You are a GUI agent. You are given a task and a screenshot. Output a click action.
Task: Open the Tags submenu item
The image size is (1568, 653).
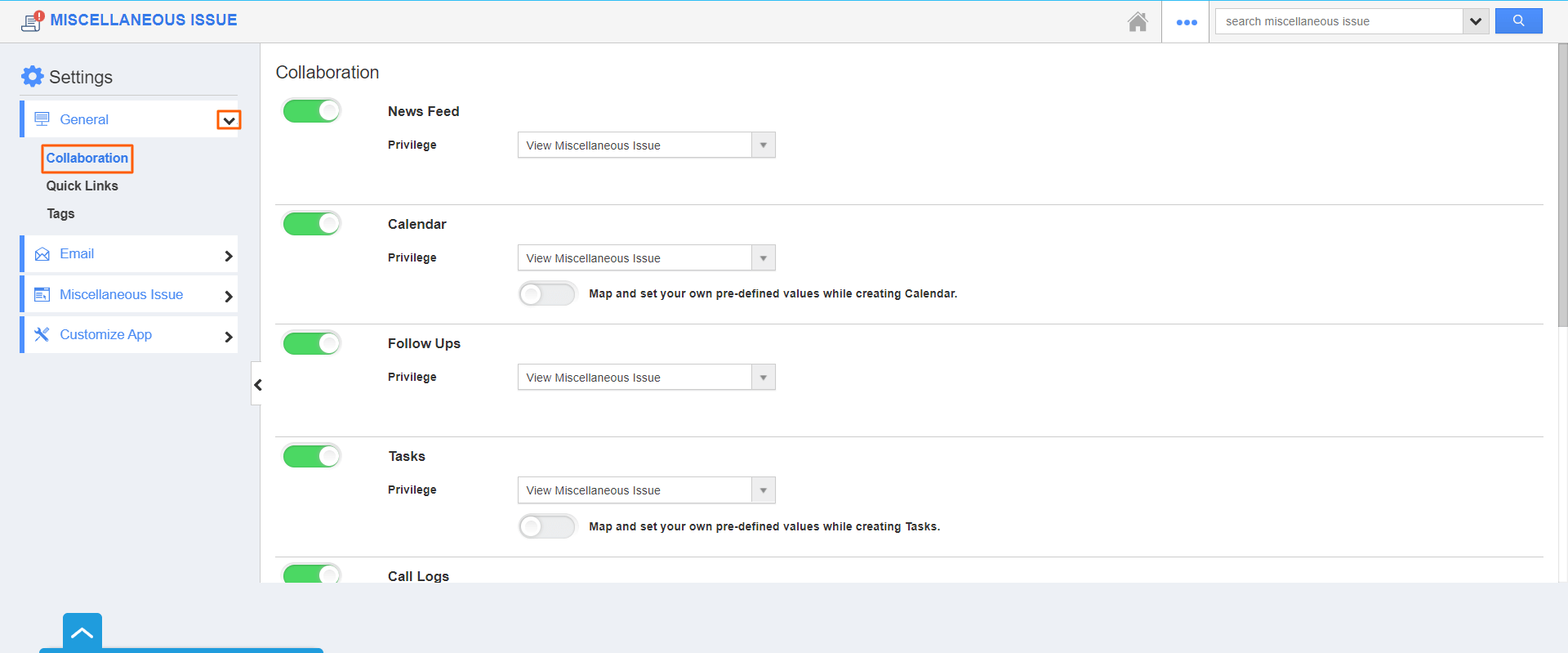pos(60,213)
